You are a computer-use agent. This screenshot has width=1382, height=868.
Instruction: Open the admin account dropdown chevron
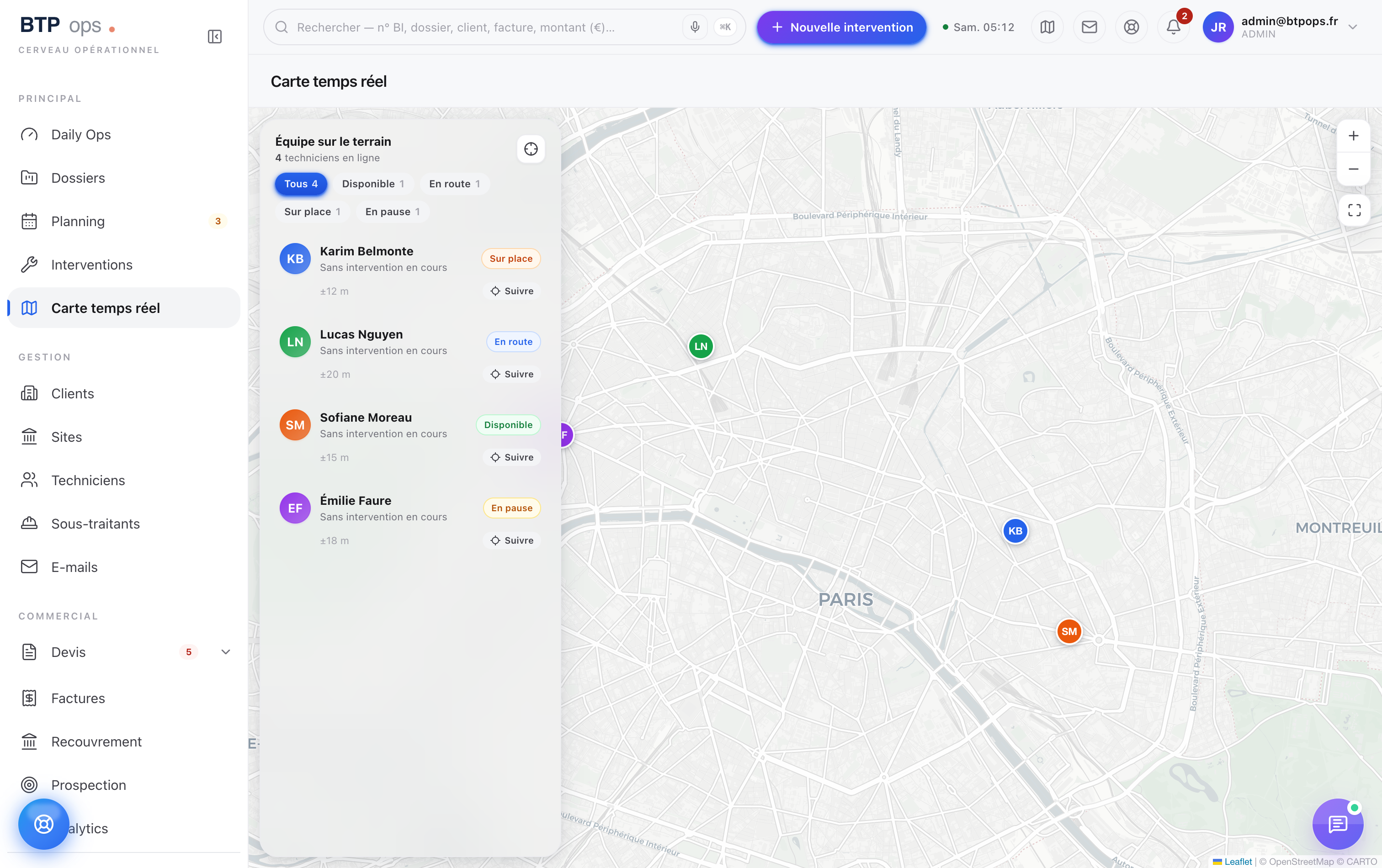(1353, 27)
